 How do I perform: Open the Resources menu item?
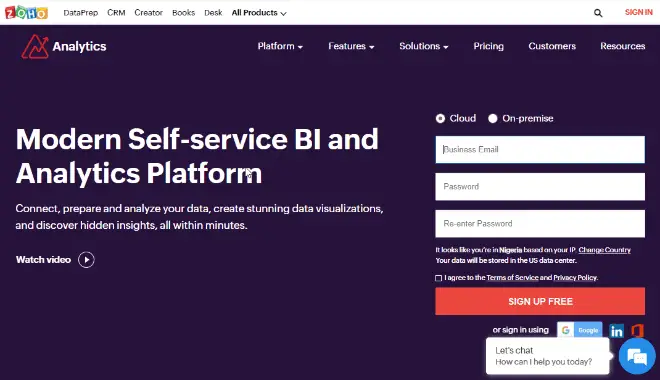coord(623,46)
